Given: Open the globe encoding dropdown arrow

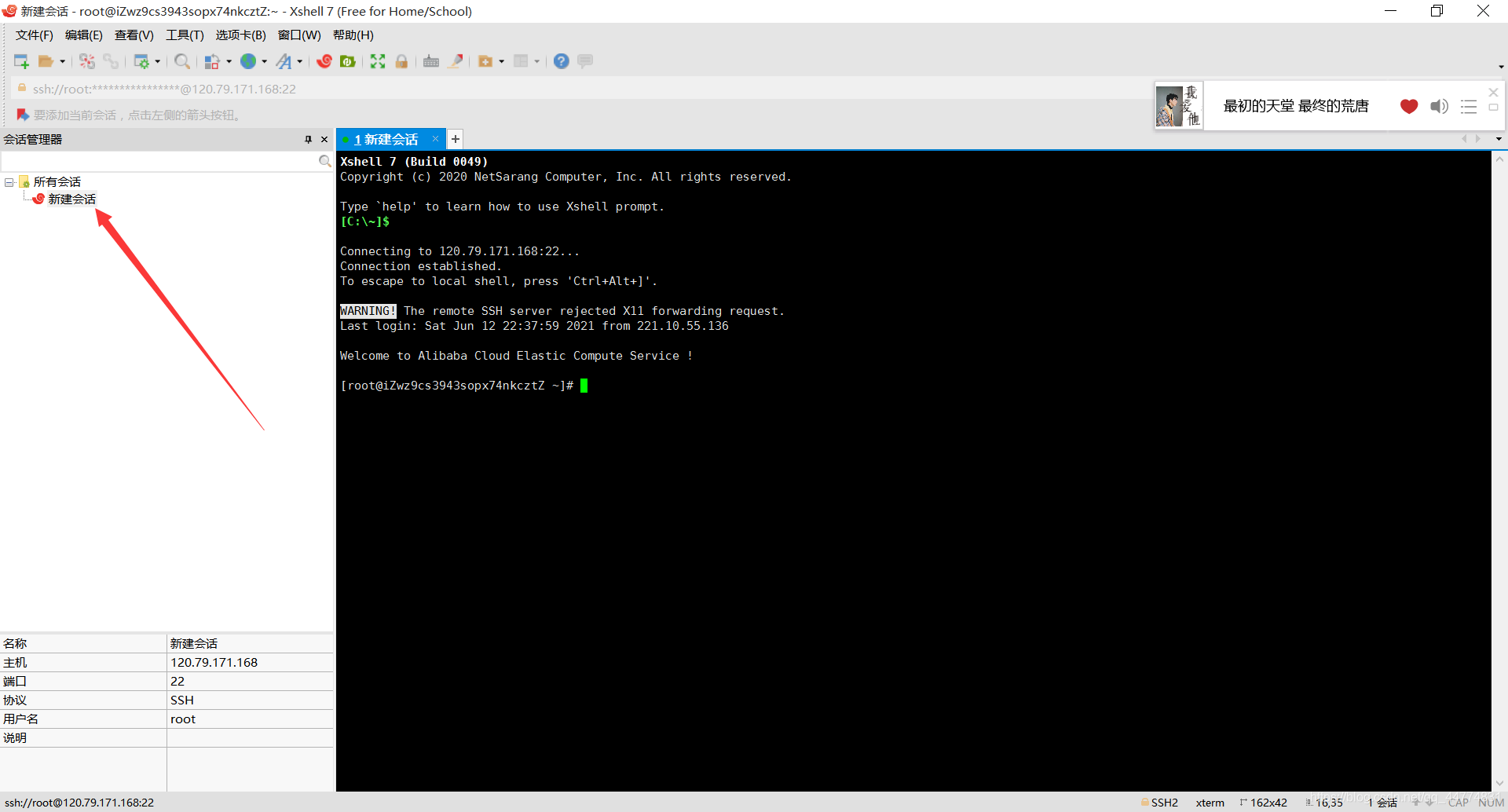Looking at the screenshot, I should tap(265, 61).
